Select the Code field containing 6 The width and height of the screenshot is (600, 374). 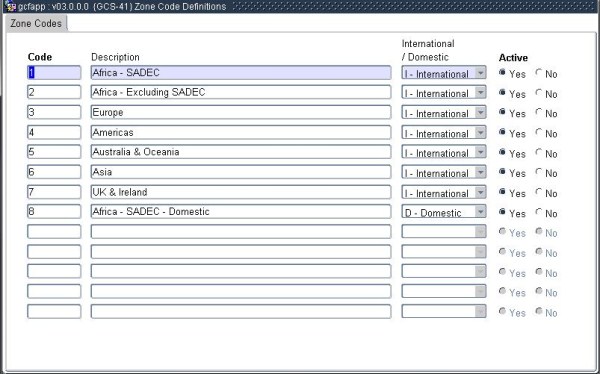[x=54, y=172]
